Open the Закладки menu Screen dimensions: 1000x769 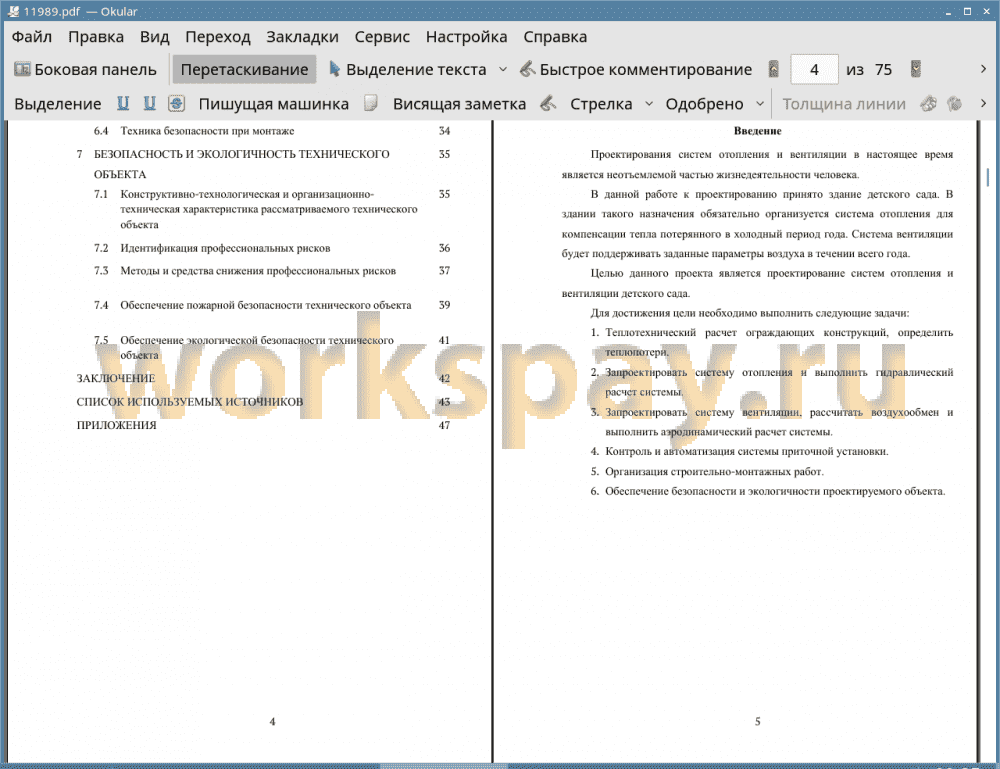tap(302, 37)
